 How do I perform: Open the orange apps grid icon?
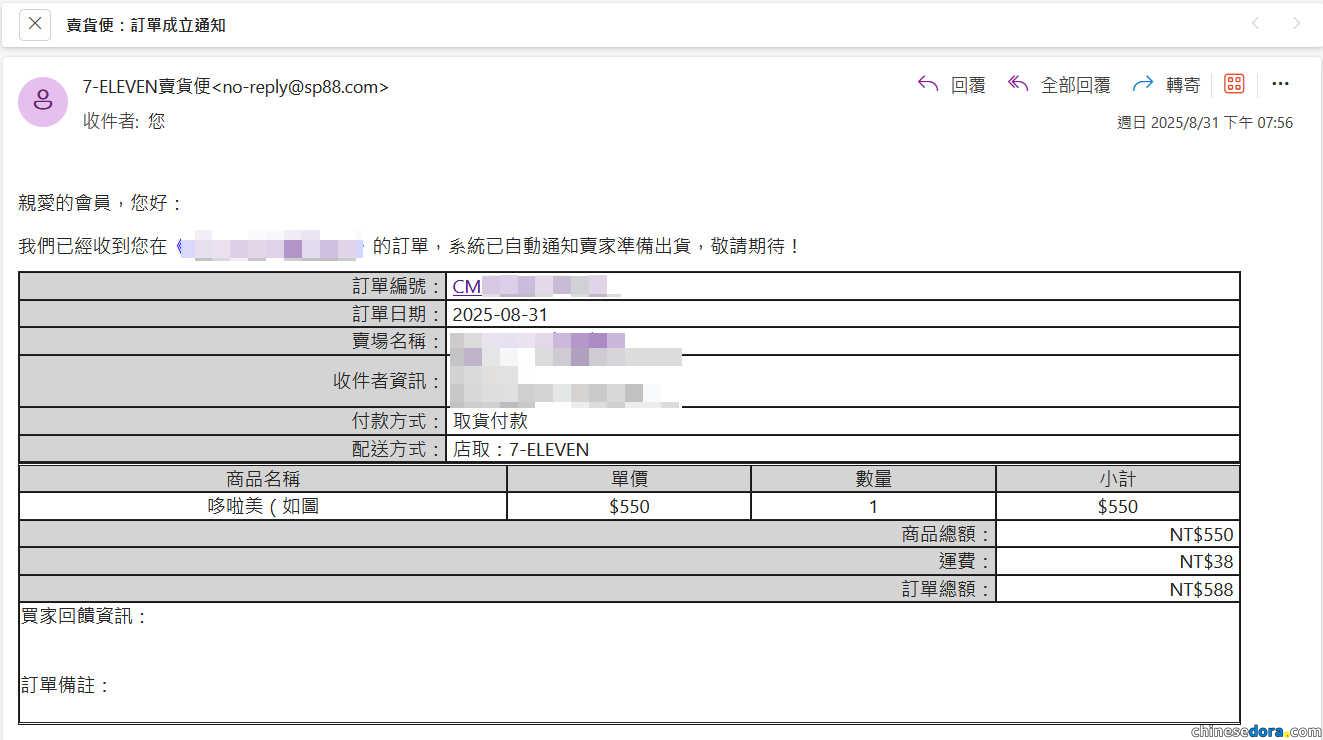(1234, 84)
